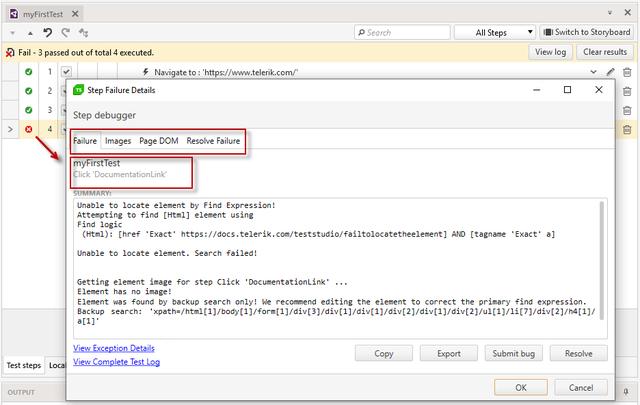The height and width of the screenshot is (405, 640).
Task: Click step 1 green passed status icon
Action: click(29, 72)
